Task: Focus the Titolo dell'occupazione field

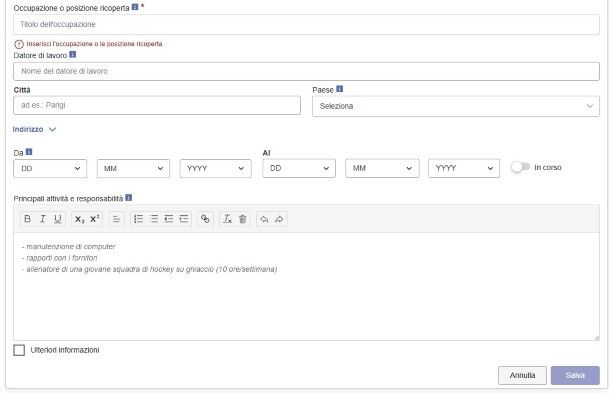Action: point(306,24)
